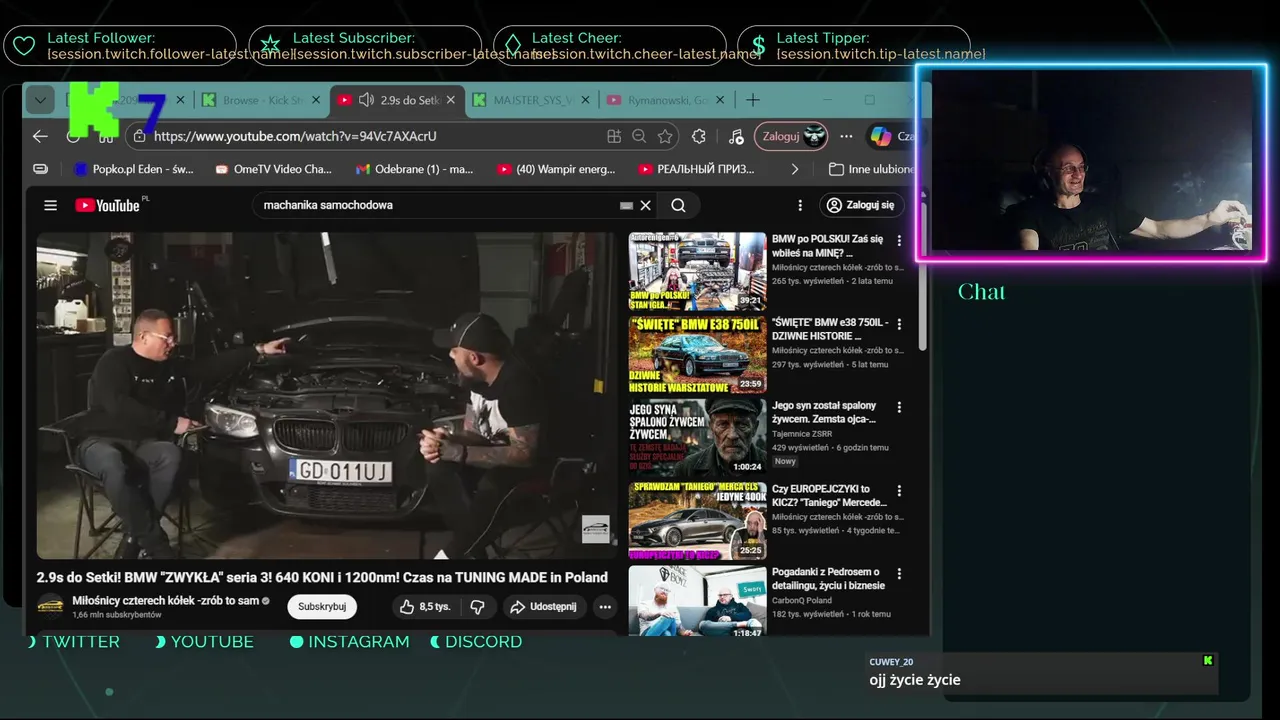The width and height of the screenshot is (1280, 720).
Task: Open YouTube hamburger guide menu
Action: pyautogui.click(x=50, y=205)
